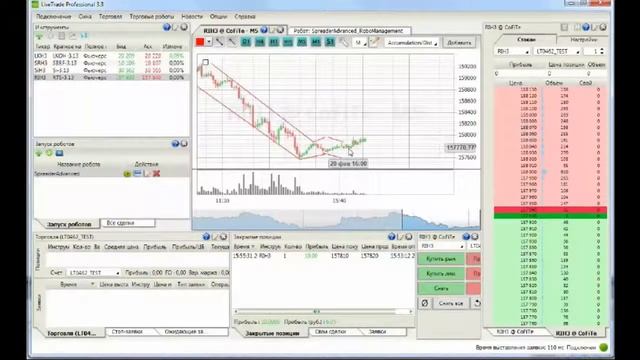Viewport: 640px width, 360px height.
Task: Switch chart to M1 timeframe
Action: [x=316, y=42]
